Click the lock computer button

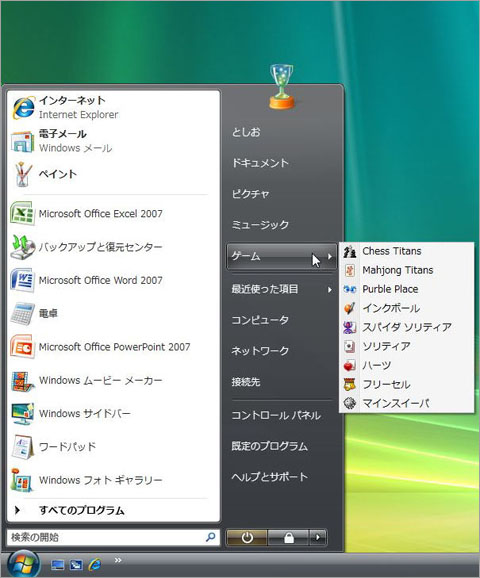coord(289,537)
